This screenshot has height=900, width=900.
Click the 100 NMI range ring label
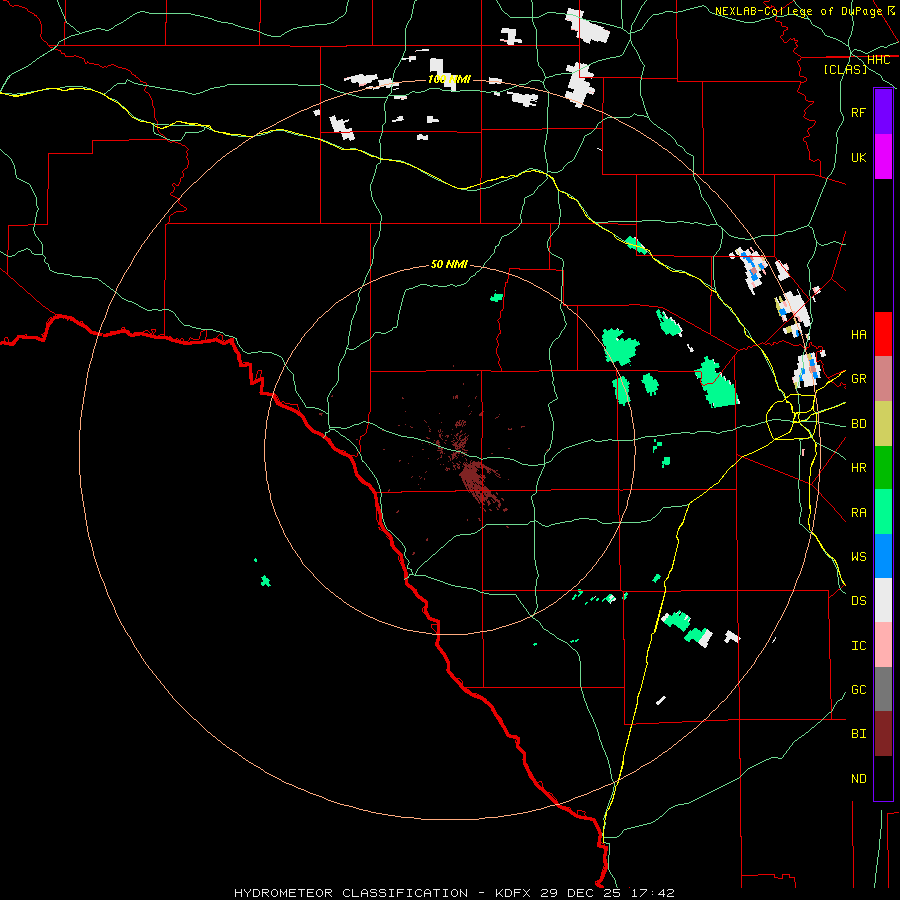pyautogui.click(x=449, y=79)
